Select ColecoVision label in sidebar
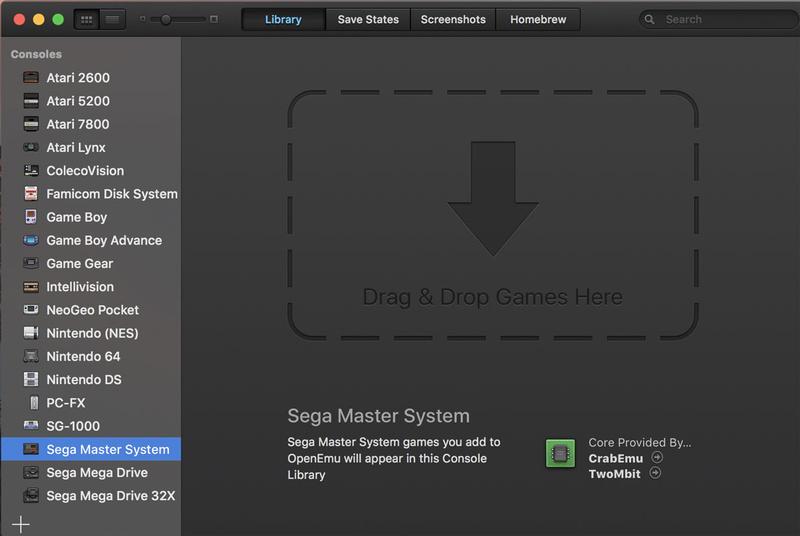Image resolution: width=800 pixels, height=536 pixels. click(85, 170)
